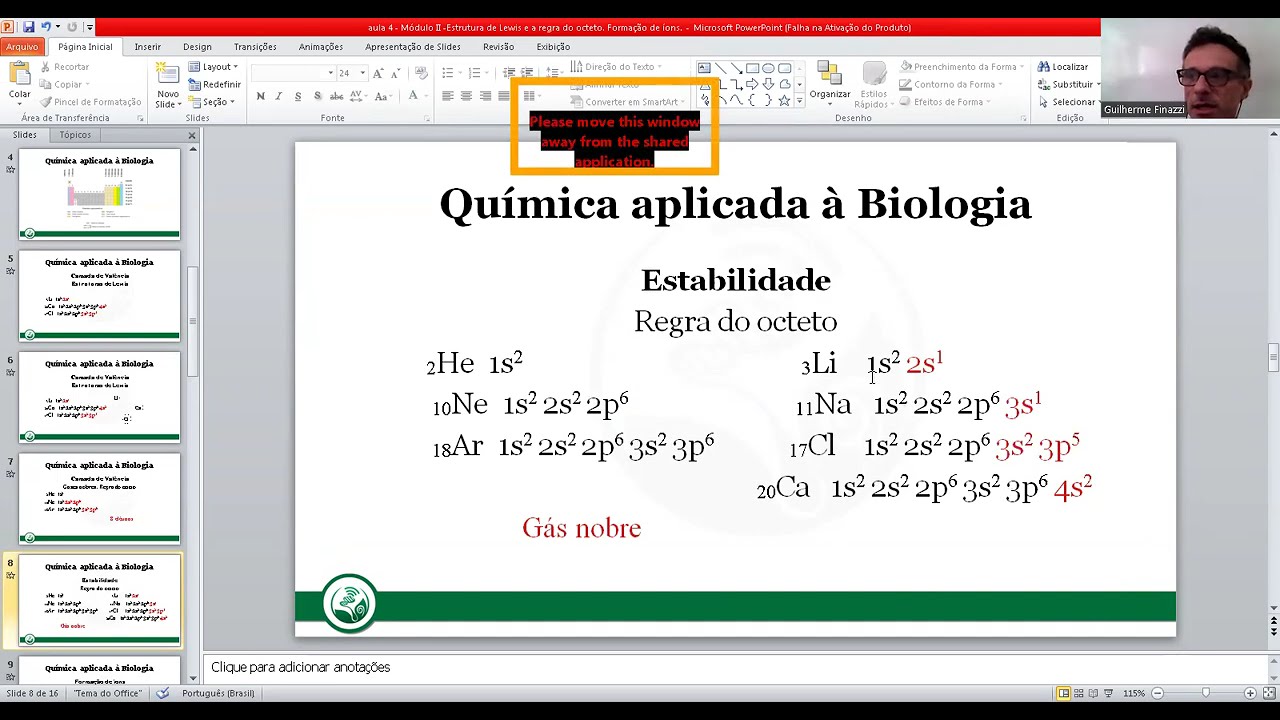Toggle justify text alignment
The width and height of the screenshot is (1280, 720).
503,96
